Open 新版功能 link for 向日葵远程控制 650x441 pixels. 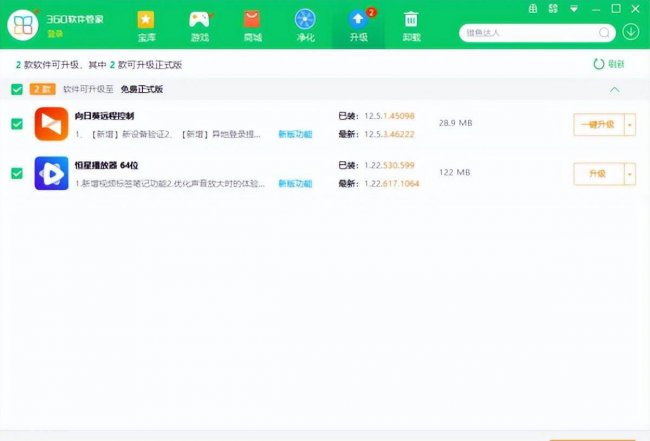[x=295, y=134]
